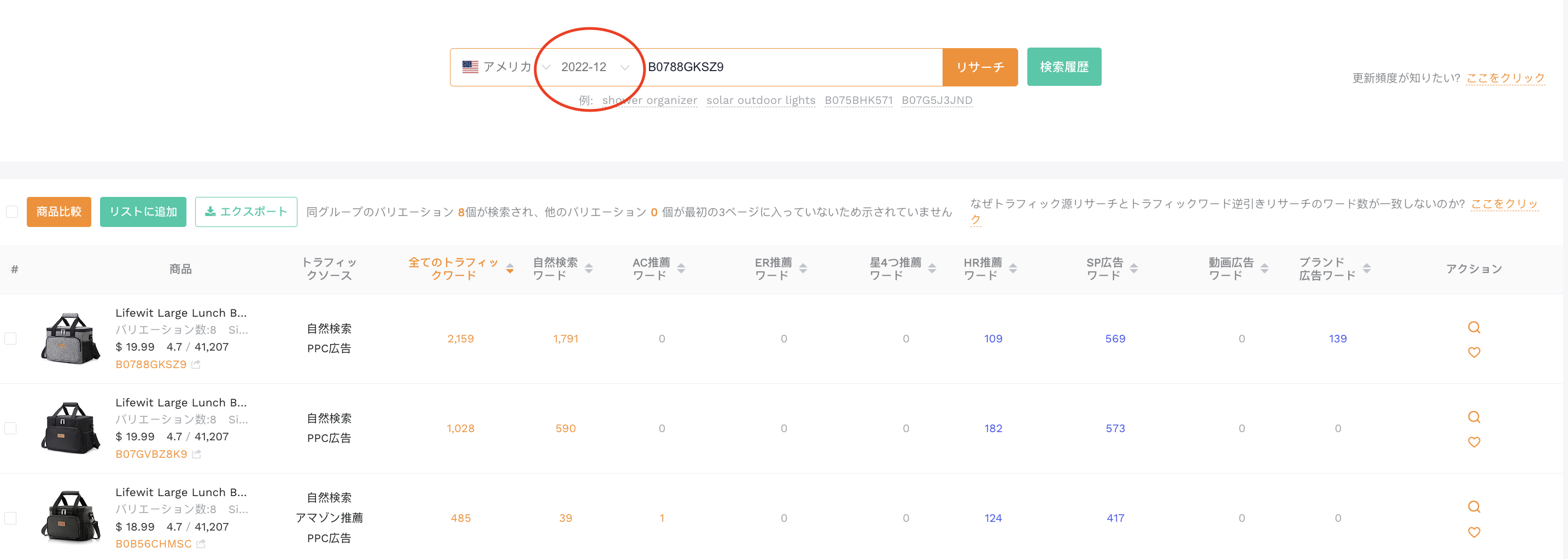Sort by 動画広告ワード column arrows
Viewport: 1568px width, 559px height.
click(x=1264, y=269)
